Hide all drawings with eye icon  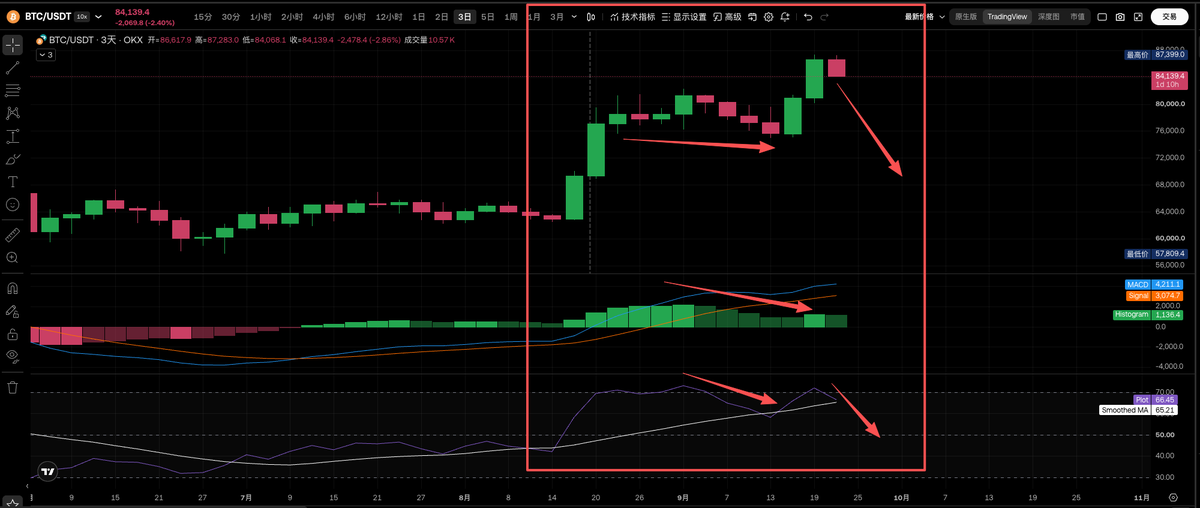tap(13, 356)
